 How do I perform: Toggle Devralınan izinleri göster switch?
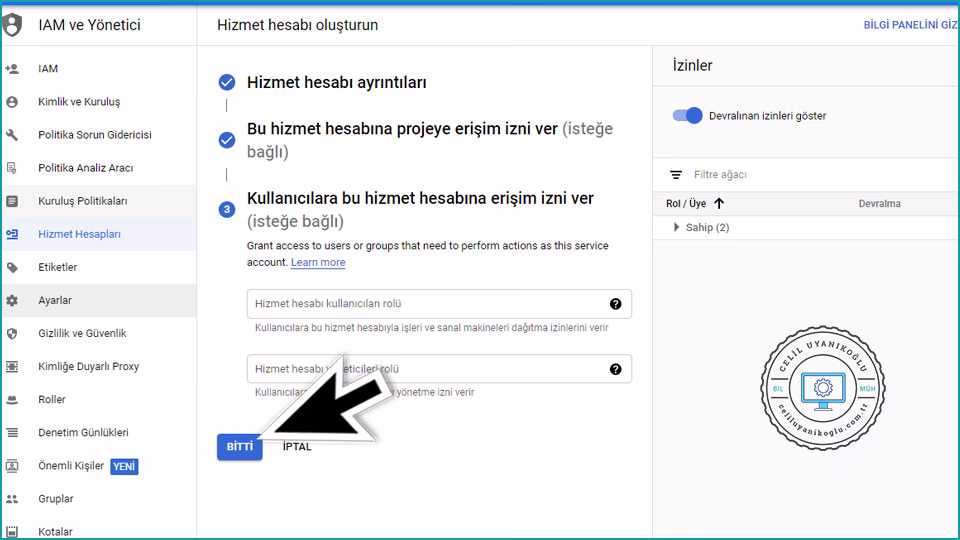click(x=687, y=115)
